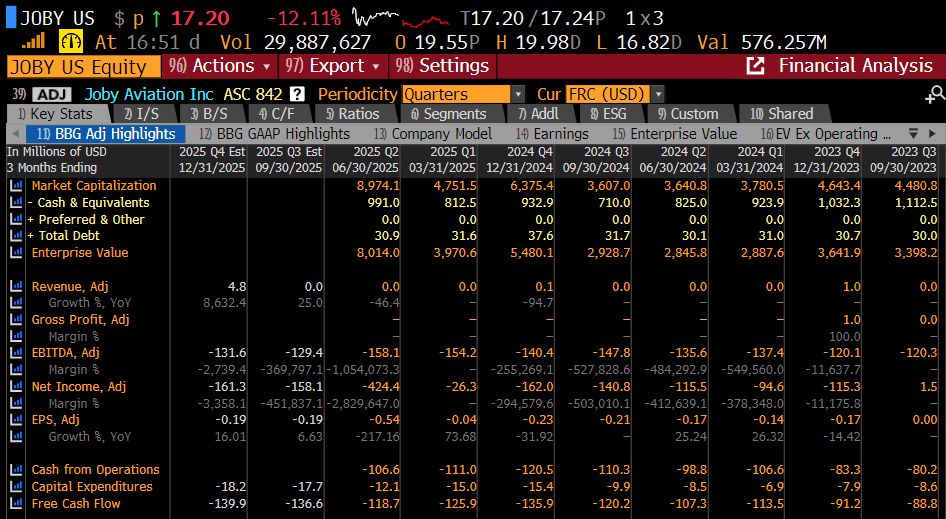Click the Free Cash Flow row label

pos(76,503)
